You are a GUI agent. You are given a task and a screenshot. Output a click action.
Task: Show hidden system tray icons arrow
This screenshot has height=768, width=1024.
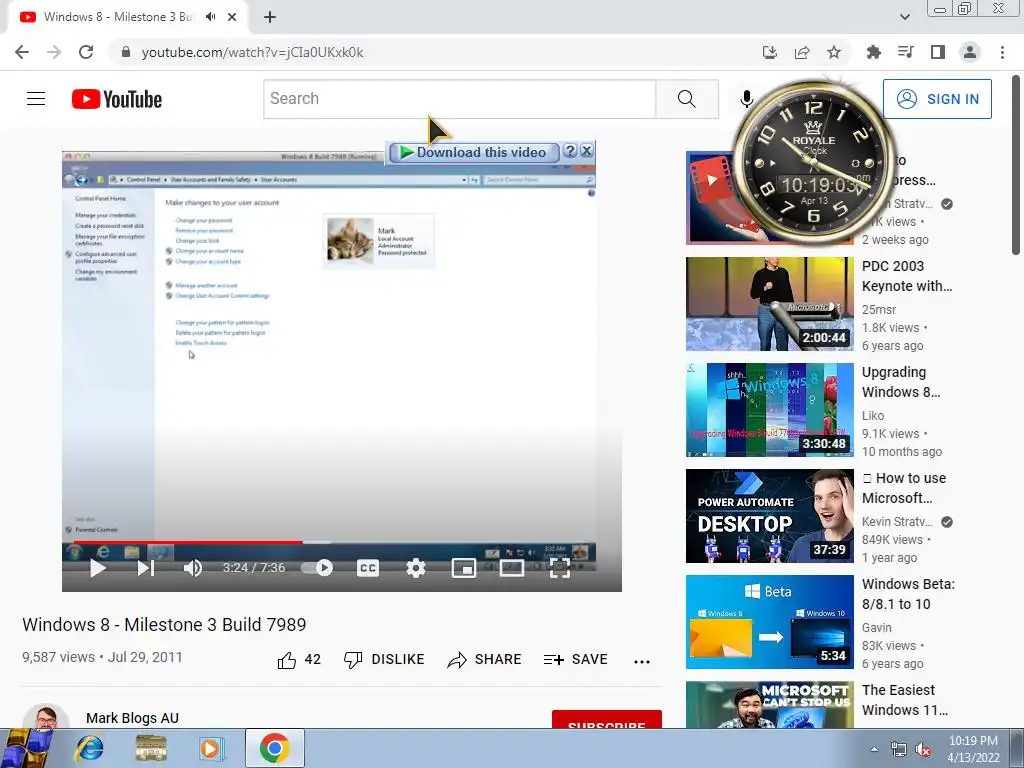click(874, 749)
